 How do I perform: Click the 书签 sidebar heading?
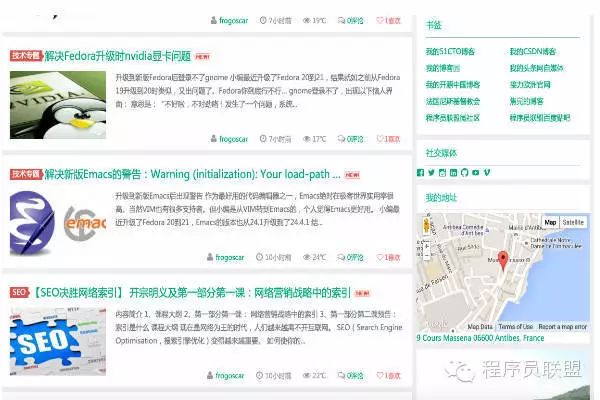click(434, 26)
